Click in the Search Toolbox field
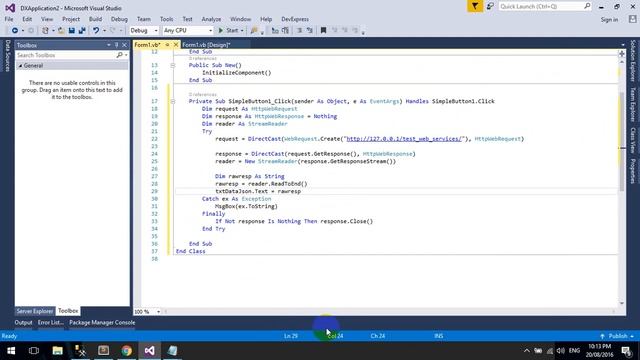The width and height of the screenshot is (640, 360). (66, 55)
